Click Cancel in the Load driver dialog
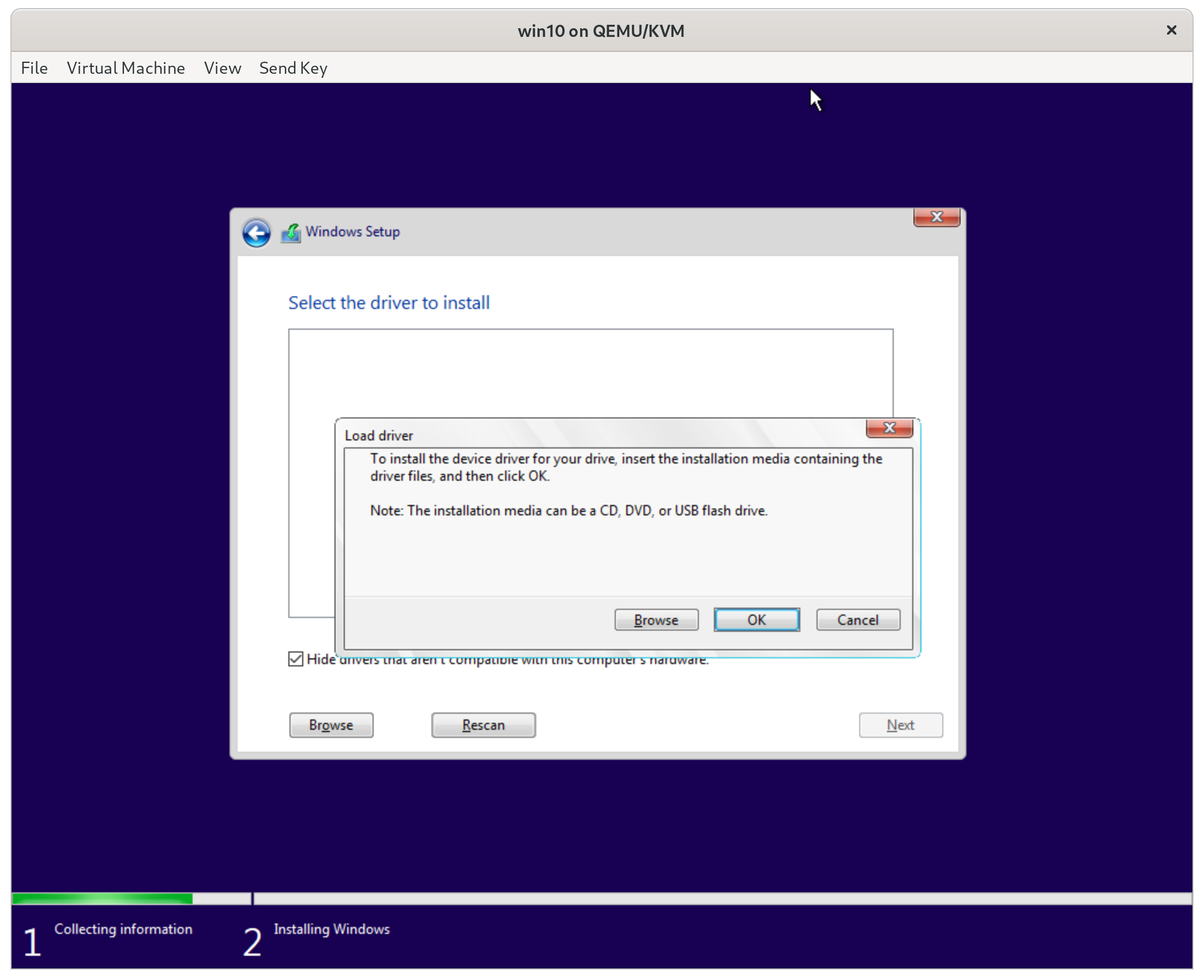1204x980 pixels. [x=857, y=620]
